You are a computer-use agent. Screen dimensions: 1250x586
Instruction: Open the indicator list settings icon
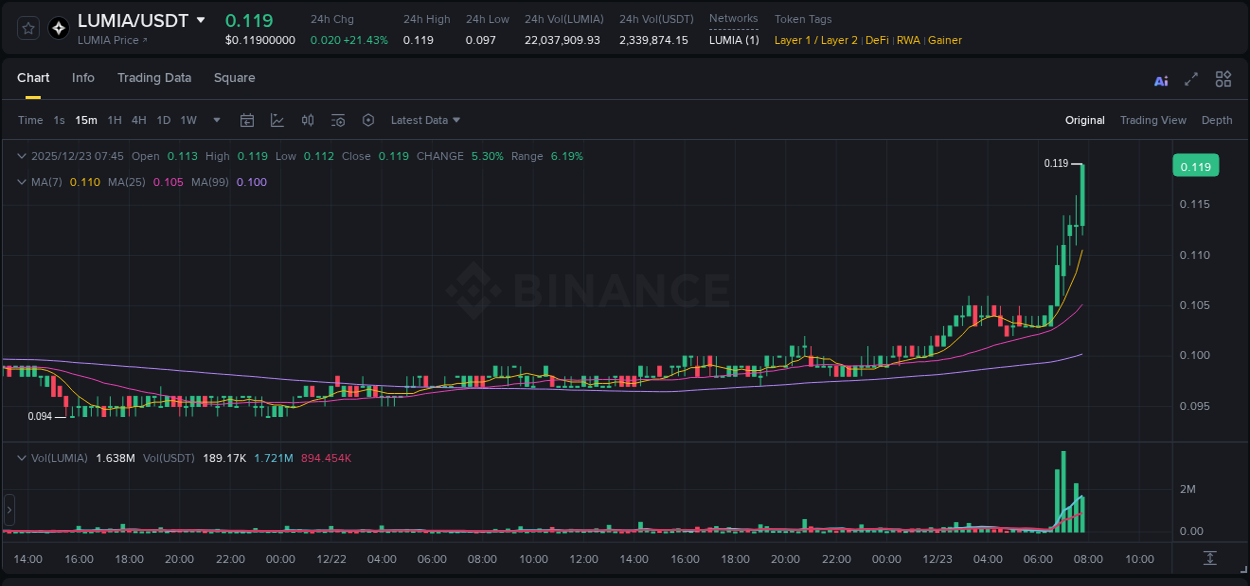[x=338, y=120]
